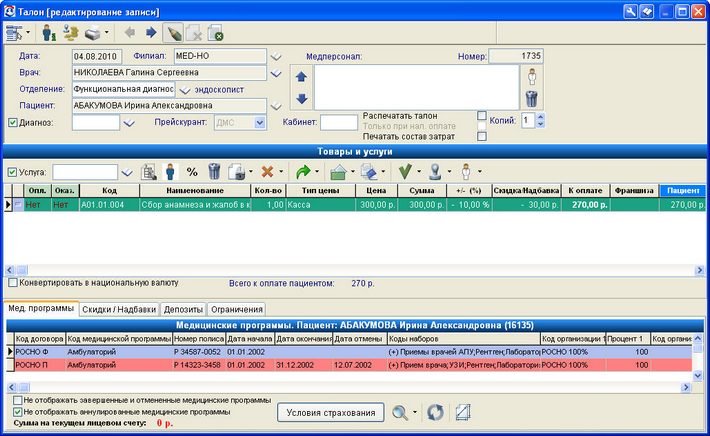Click the doctor figure icon in services toolbar
710x436 pixels.
[x=466, y=172]
